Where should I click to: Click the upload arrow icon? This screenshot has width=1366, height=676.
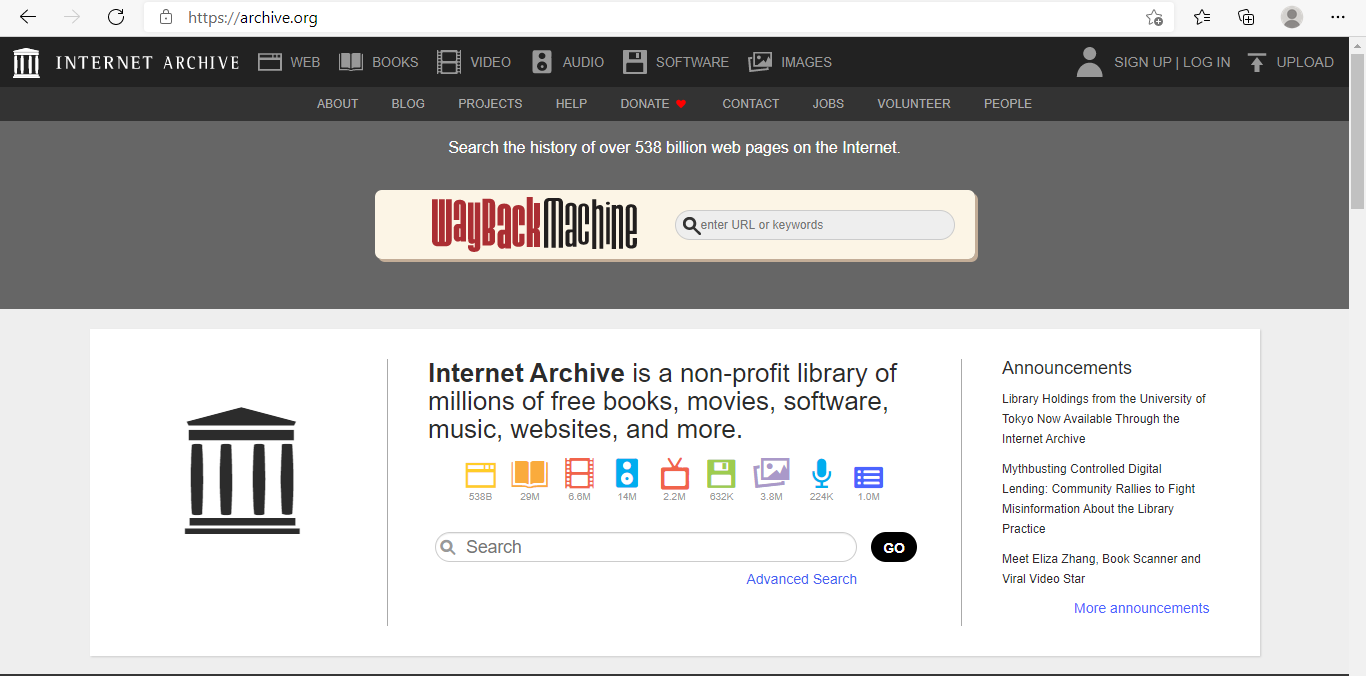pyautogui.click(x=1257, y=62)
